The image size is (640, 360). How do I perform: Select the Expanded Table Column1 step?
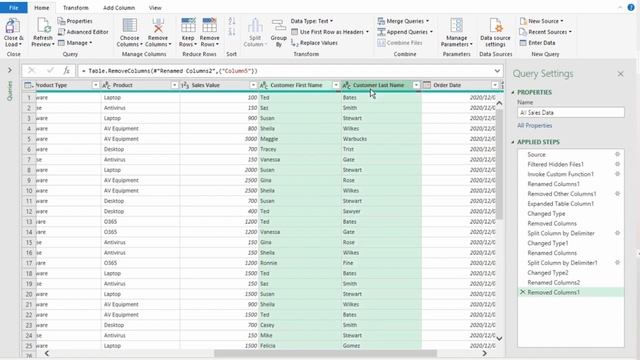(560, 204)
